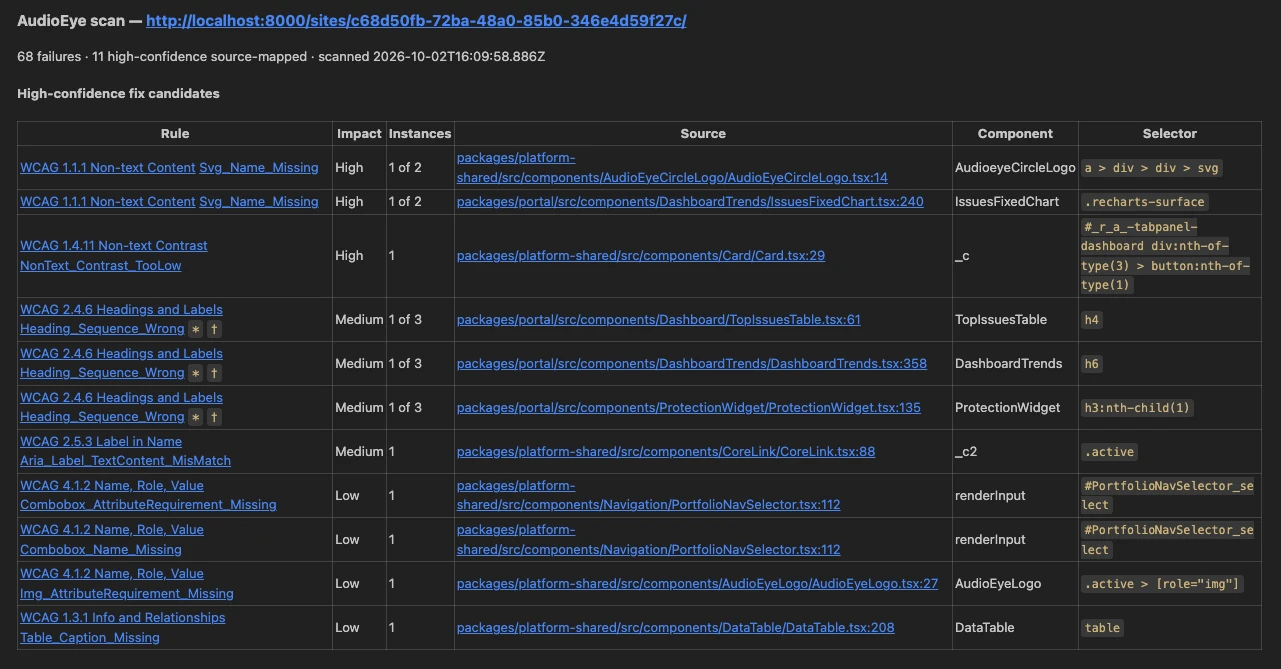The height and width of the screenshot is (669, 1281).
Task: Open Svg_Name_Missing link in AudioeyeCircleLogo row
Action: (x=259, y=167)
